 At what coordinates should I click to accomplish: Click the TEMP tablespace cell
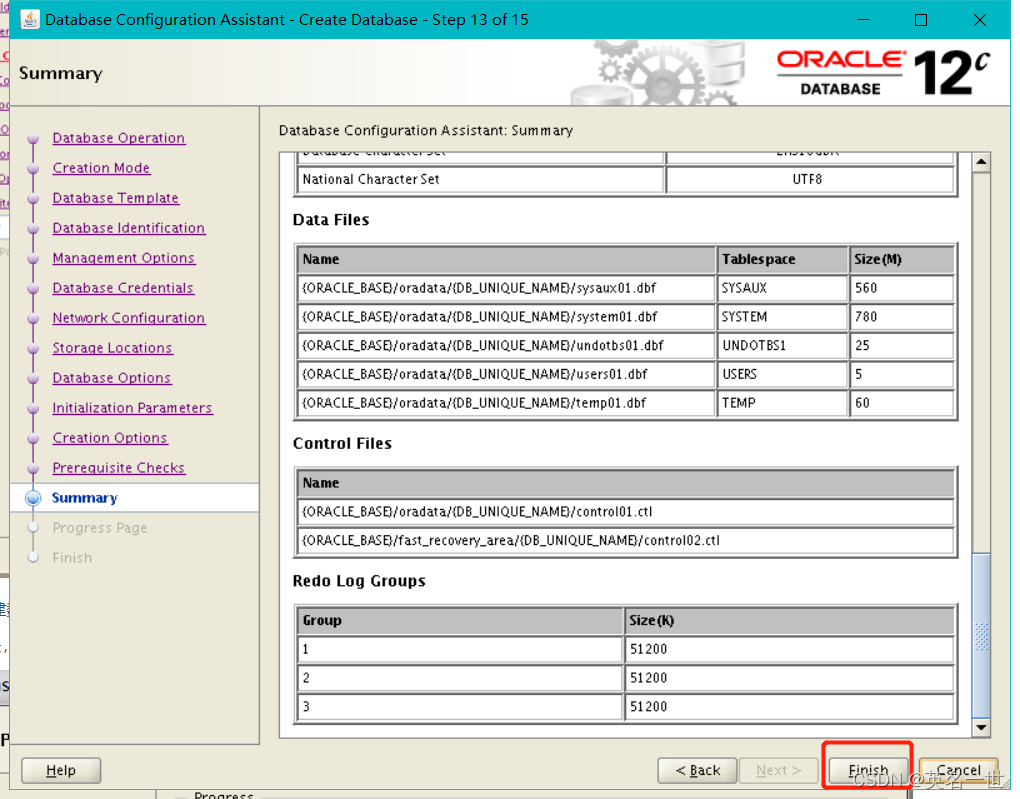pos(783,402)
